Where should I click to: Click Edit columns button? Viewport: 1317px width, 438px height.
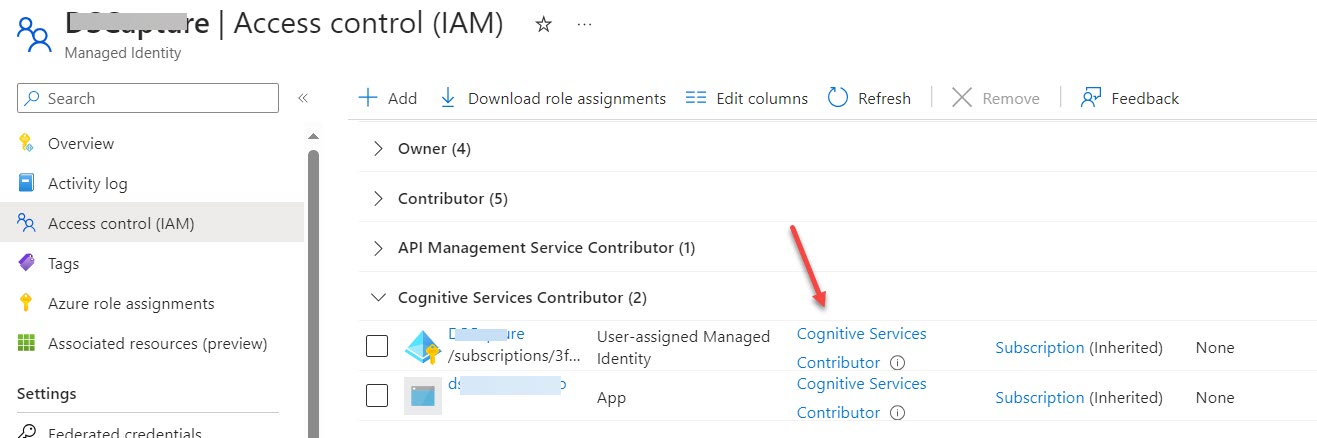[747, 98]
